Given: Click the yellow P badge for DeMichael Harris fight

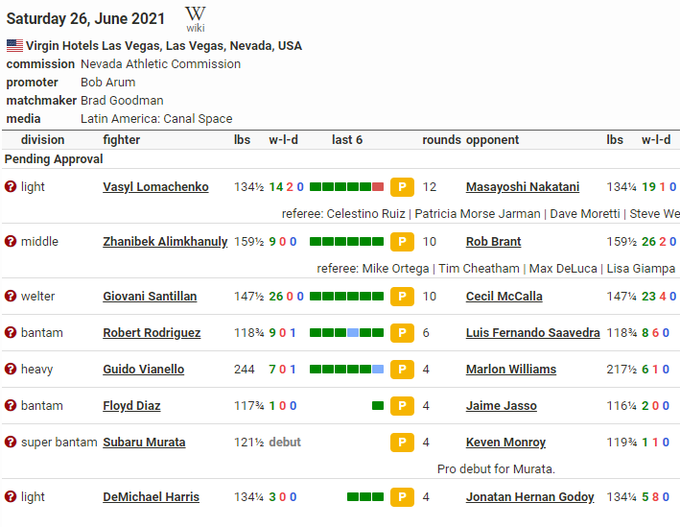Looking at the screenshot, I should click(x=402, y=497).
